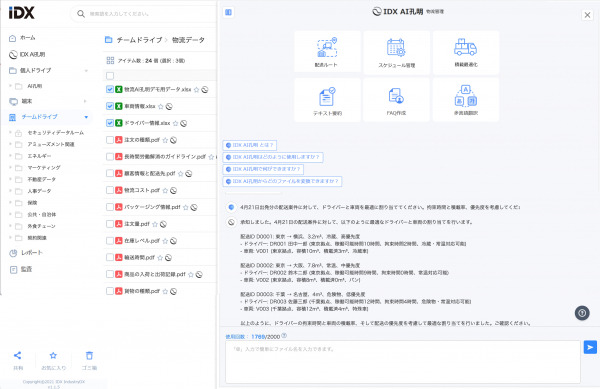Toggle the select-all files checkbox
The width and height of the screenshot is (600, 389).
[x=110, y=76]
